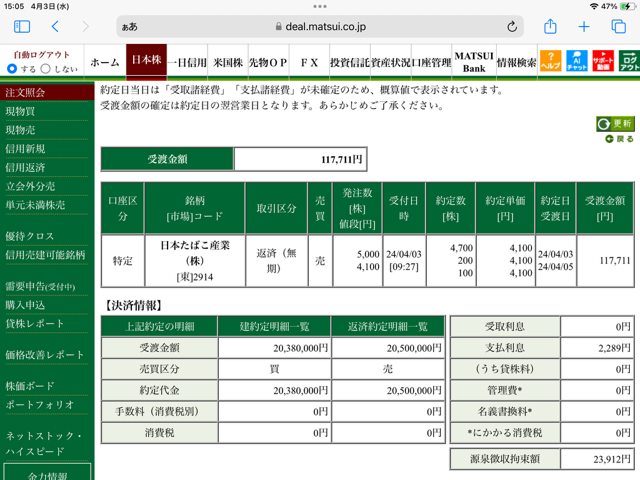Reload the page with refresh icon
The image size is (640, 480).
click(512, 27)
